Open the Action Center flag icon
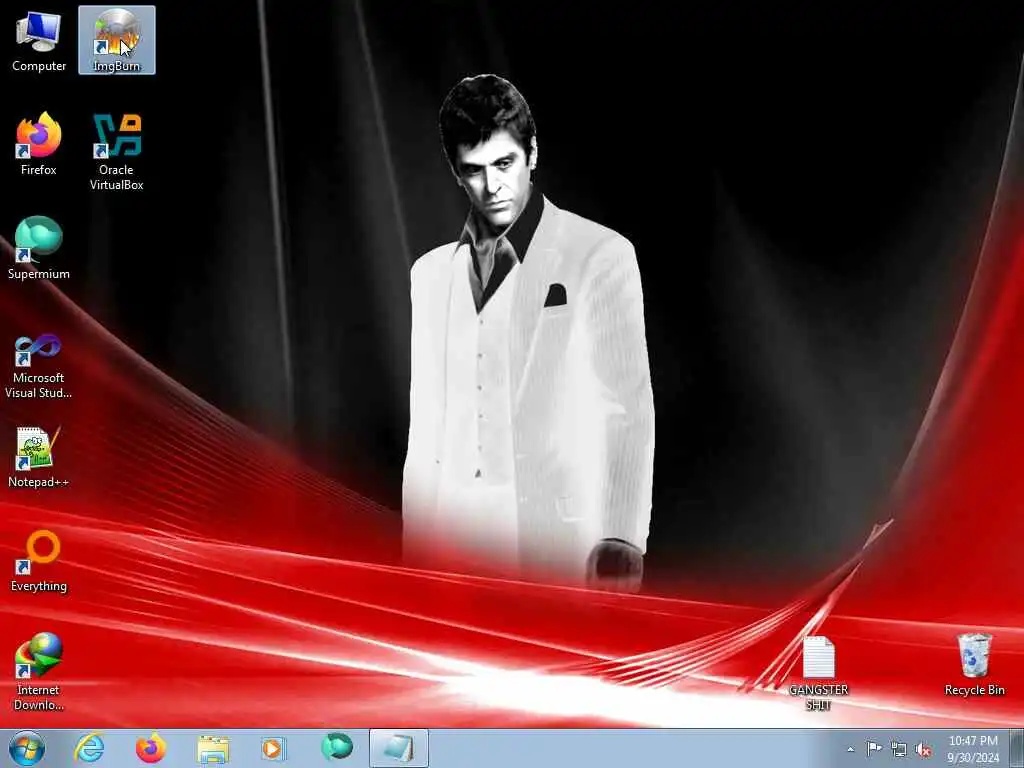Viewport: 1024px width, 768px height. click(873, 749)
